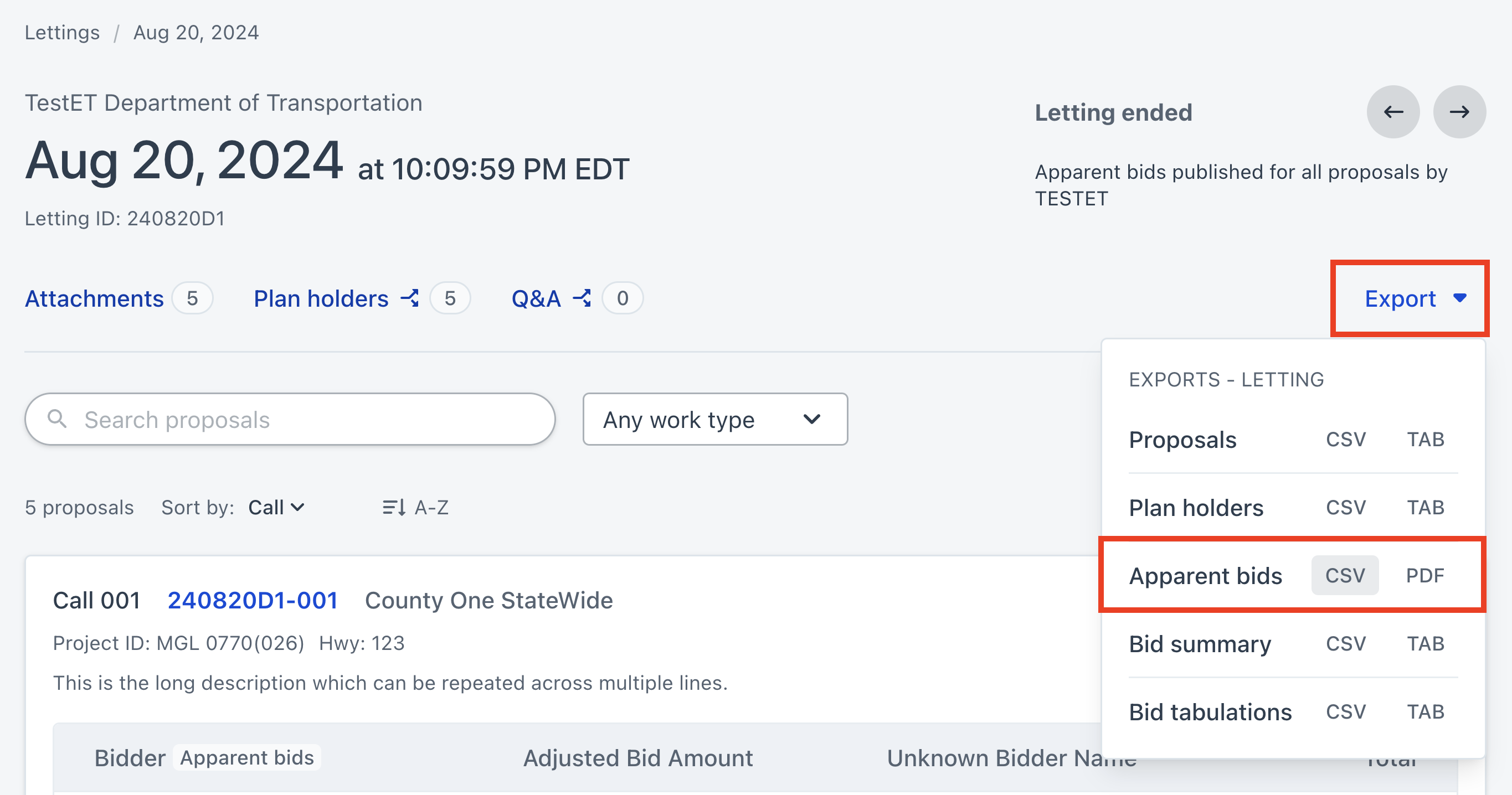The height and width of the screenshot is (795, 1512).
Task: Export Proposals as CSV
Action: [x=1345, y=440]
